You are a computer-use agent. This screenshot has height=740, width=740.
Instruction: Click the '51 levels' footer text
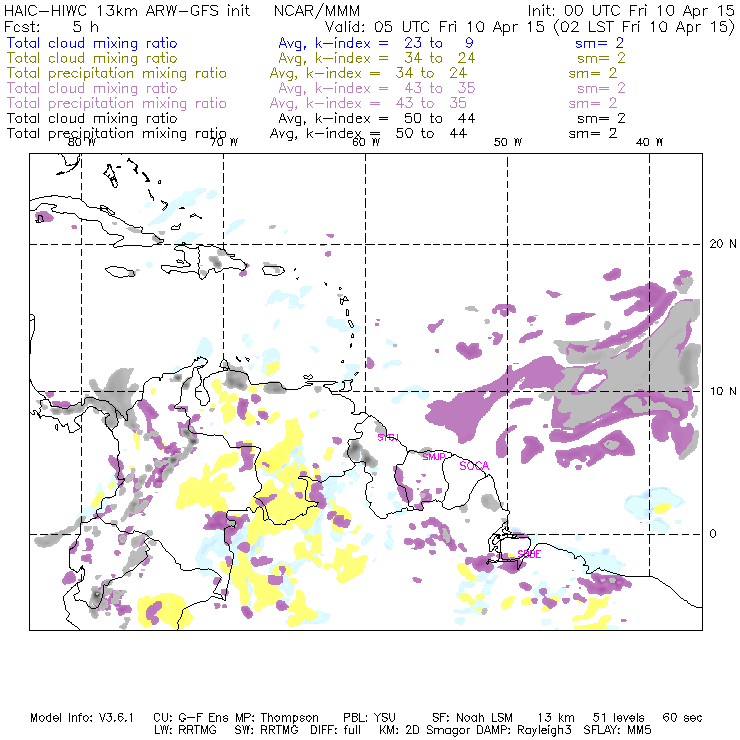click(x=619, y=718)
